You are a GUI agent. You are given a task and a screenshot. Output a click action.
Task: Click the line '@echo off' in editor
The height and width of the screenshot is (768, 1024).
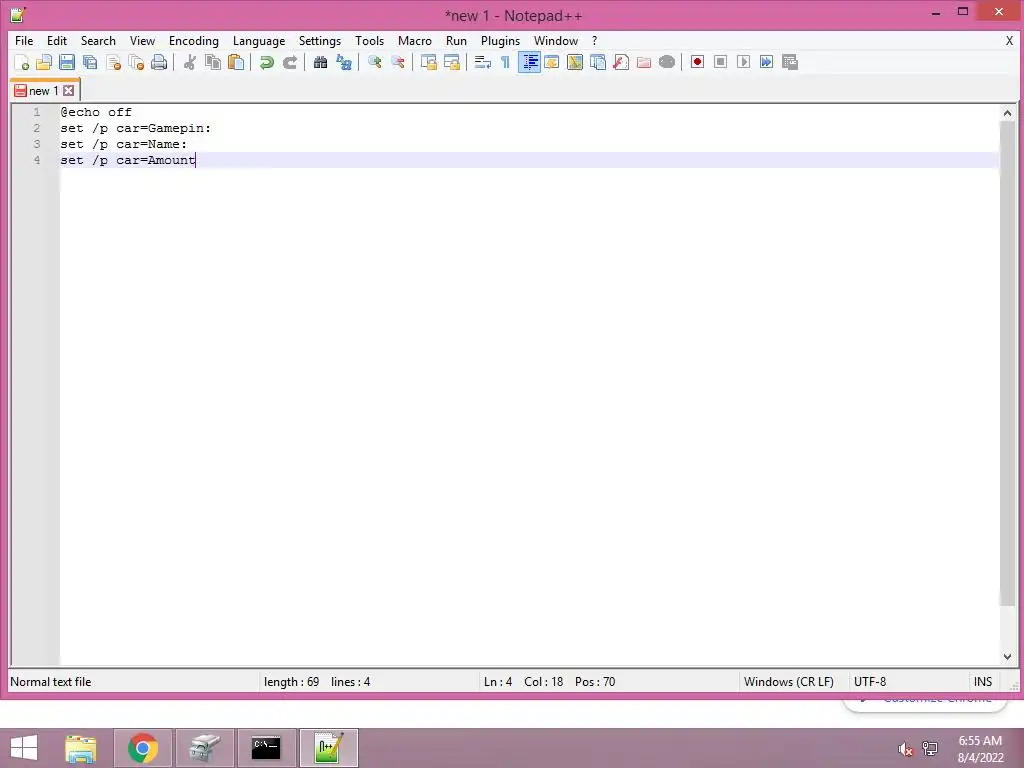(96, 112)
